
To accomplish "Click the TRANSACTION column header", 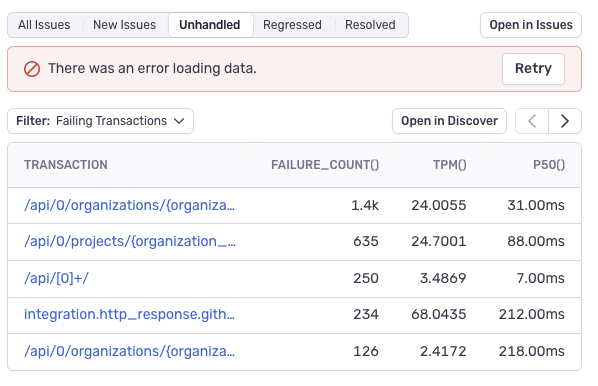I will pos(66,165).
